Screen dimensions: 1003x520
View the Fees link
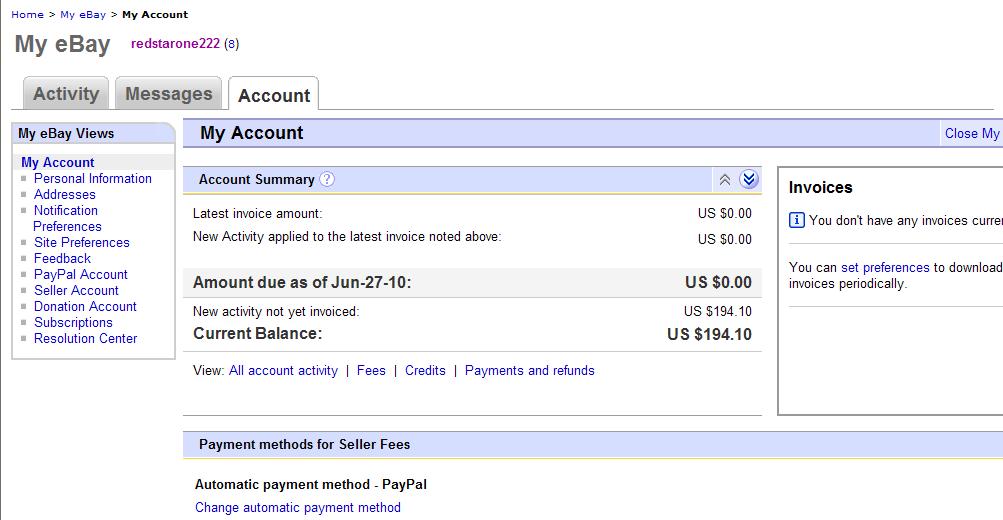tap(371, 370)
